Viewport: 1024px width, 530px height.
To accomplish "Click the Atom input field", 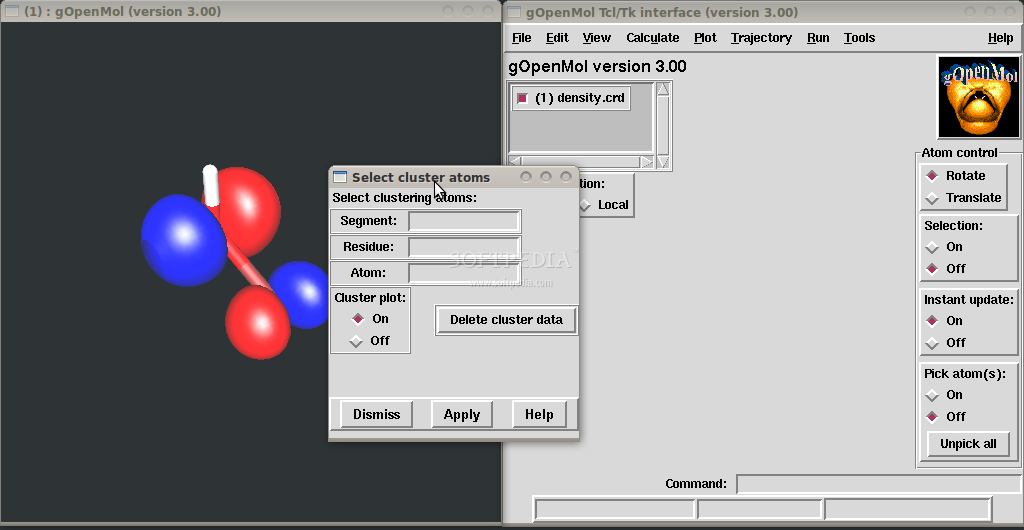I will click(x=464, y=273).
